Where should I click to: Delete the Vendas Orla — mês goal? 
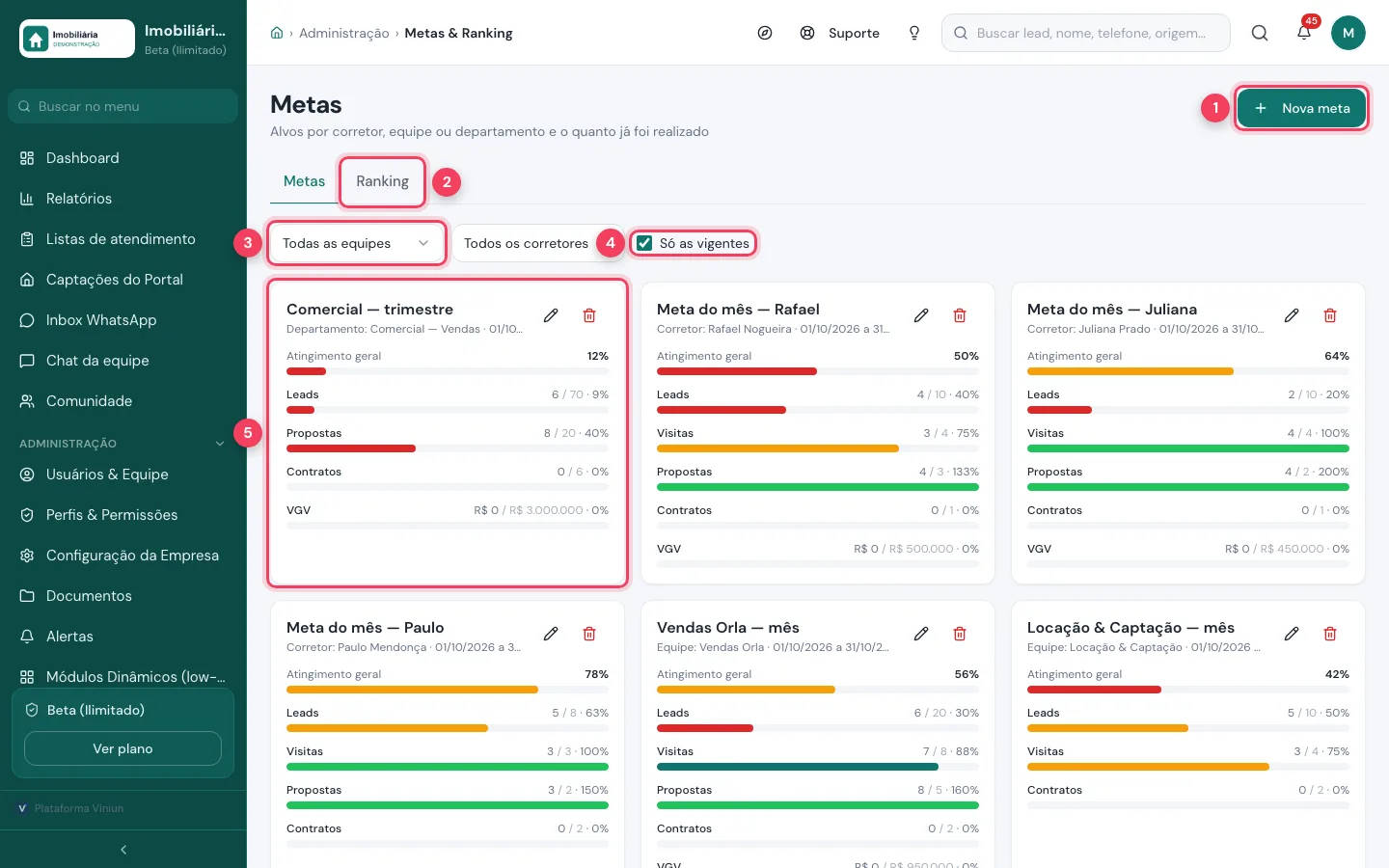960,634
